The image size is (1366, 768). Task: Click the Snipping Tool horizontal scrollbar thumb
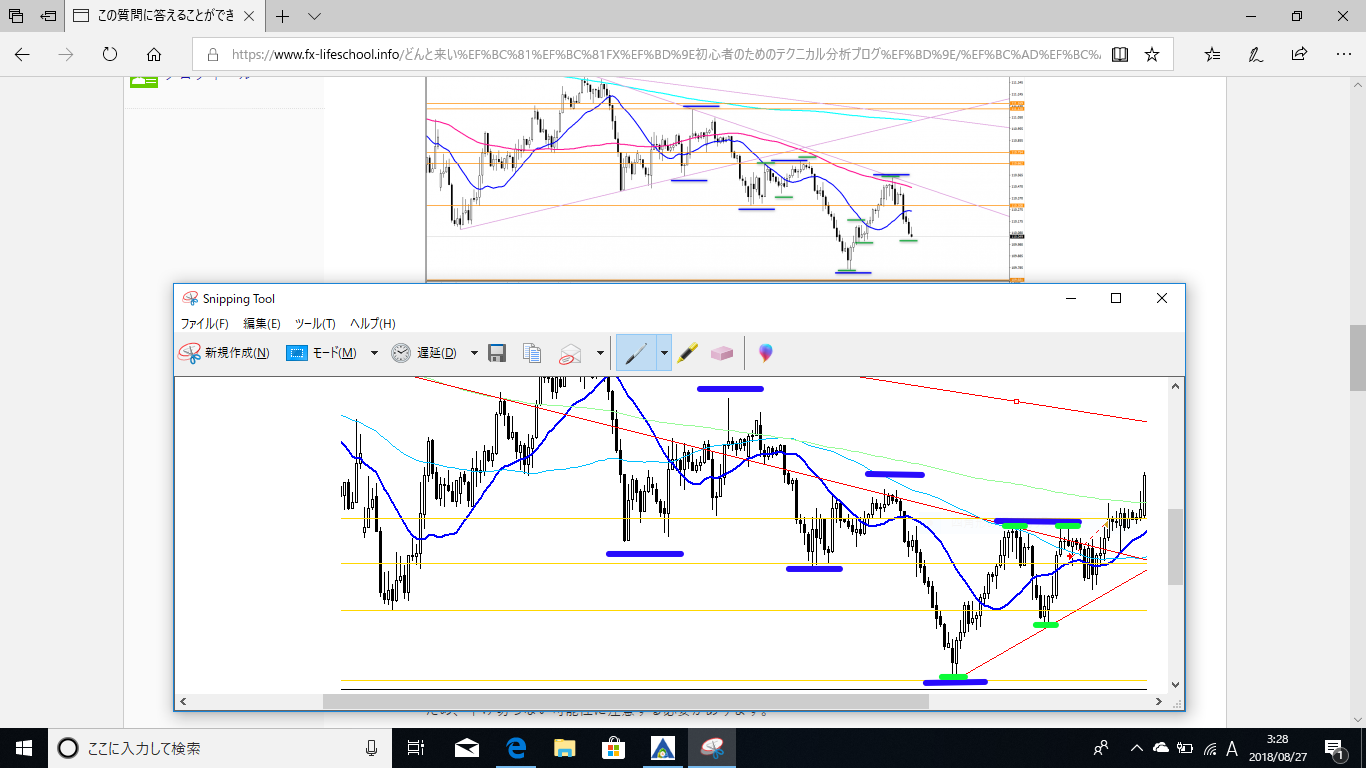[x=626, y=702]
